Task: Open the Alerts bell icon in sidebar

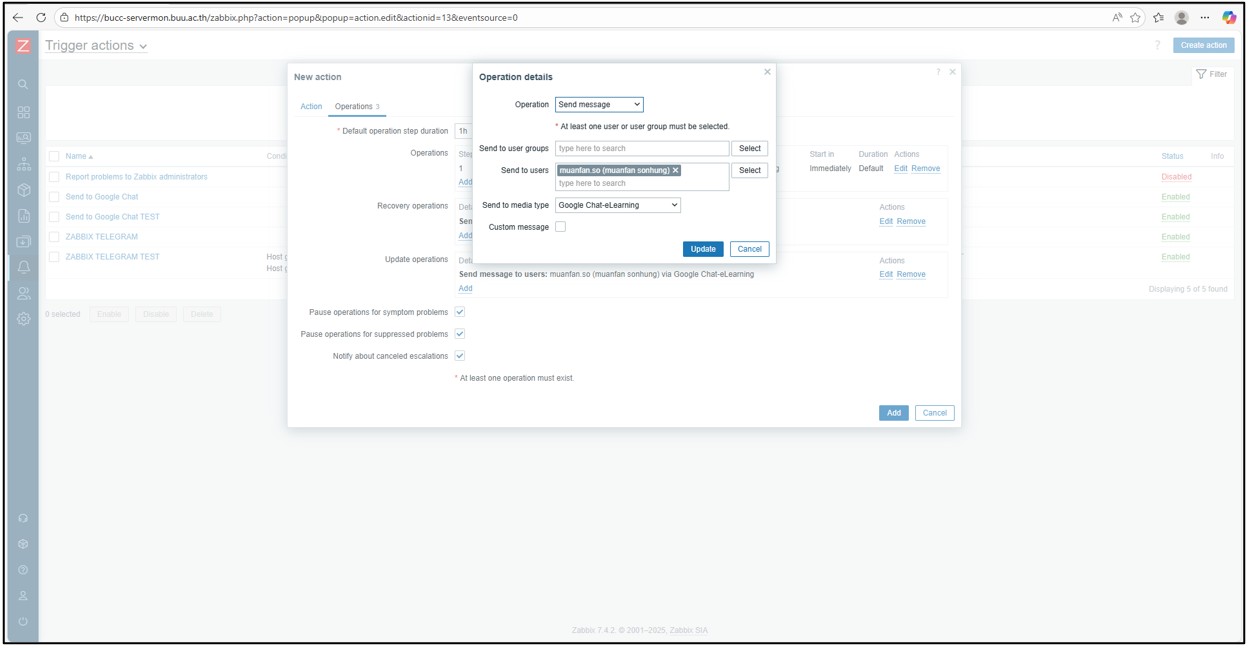Action: (x=23, y=267)
